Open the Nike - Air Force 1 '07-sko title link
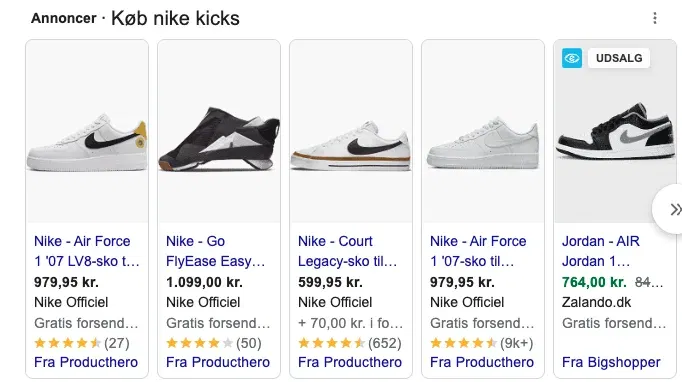Screen dimensions: 682x382 point(478,251)
